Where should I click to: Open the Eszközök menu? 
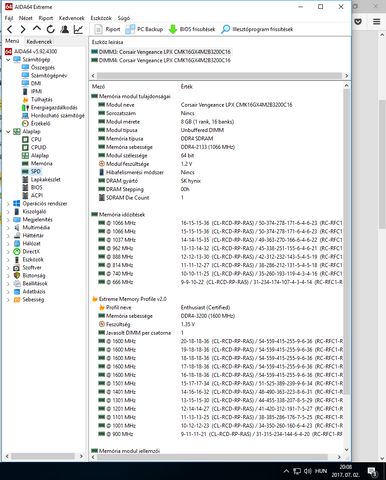click(101, 18)
